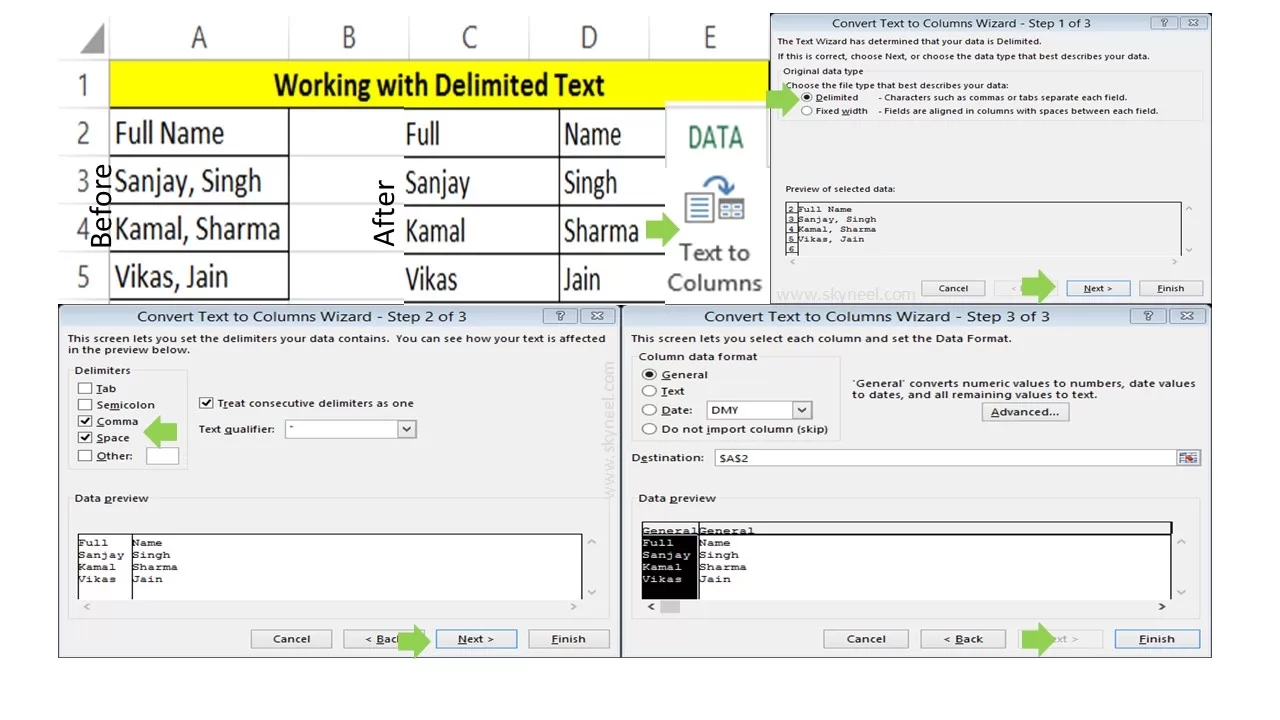Select row 5 header
1280x720 pixels.
83,276
